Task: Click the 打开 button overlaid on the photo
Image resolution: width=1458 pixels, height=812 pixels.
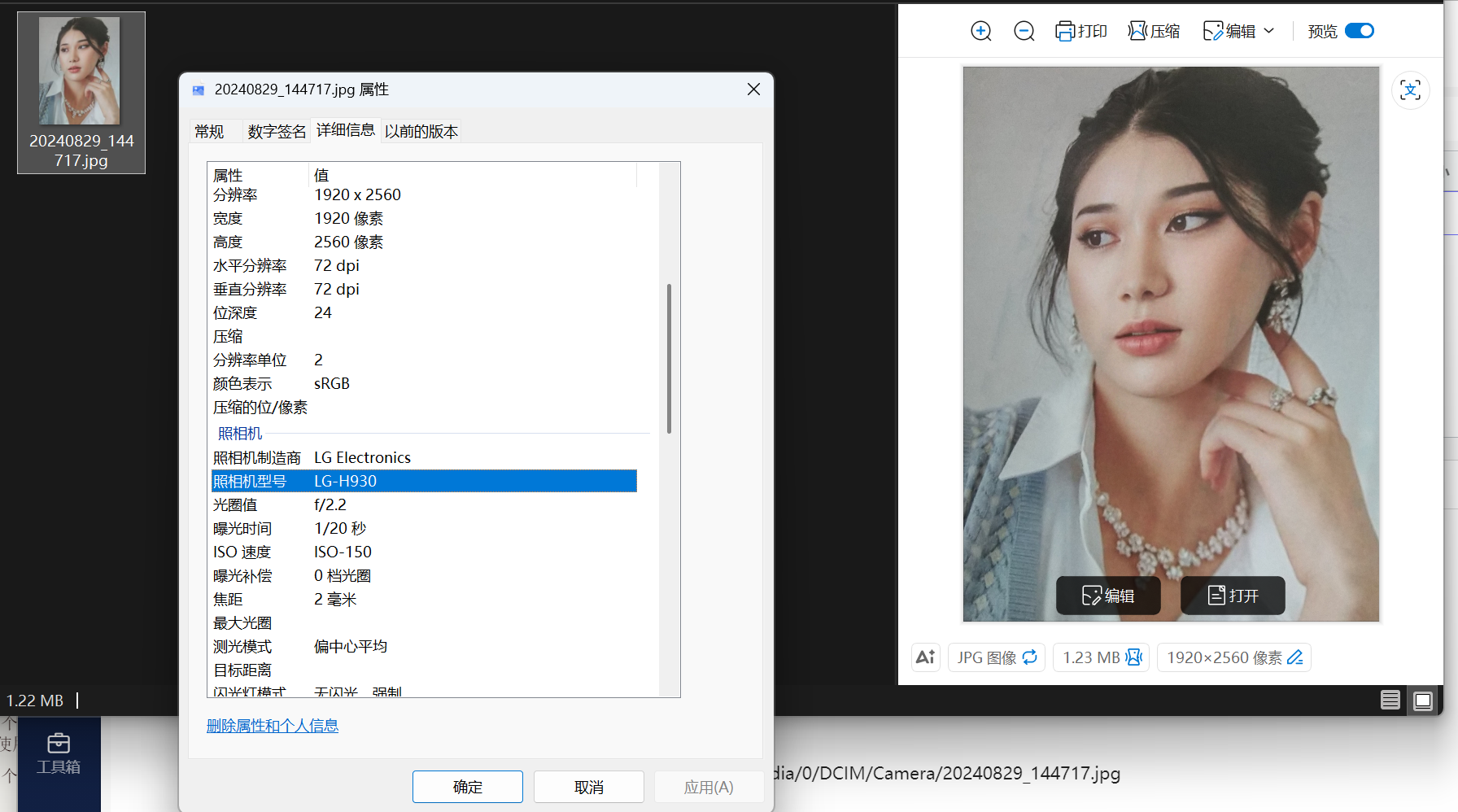Action: 1233,596
